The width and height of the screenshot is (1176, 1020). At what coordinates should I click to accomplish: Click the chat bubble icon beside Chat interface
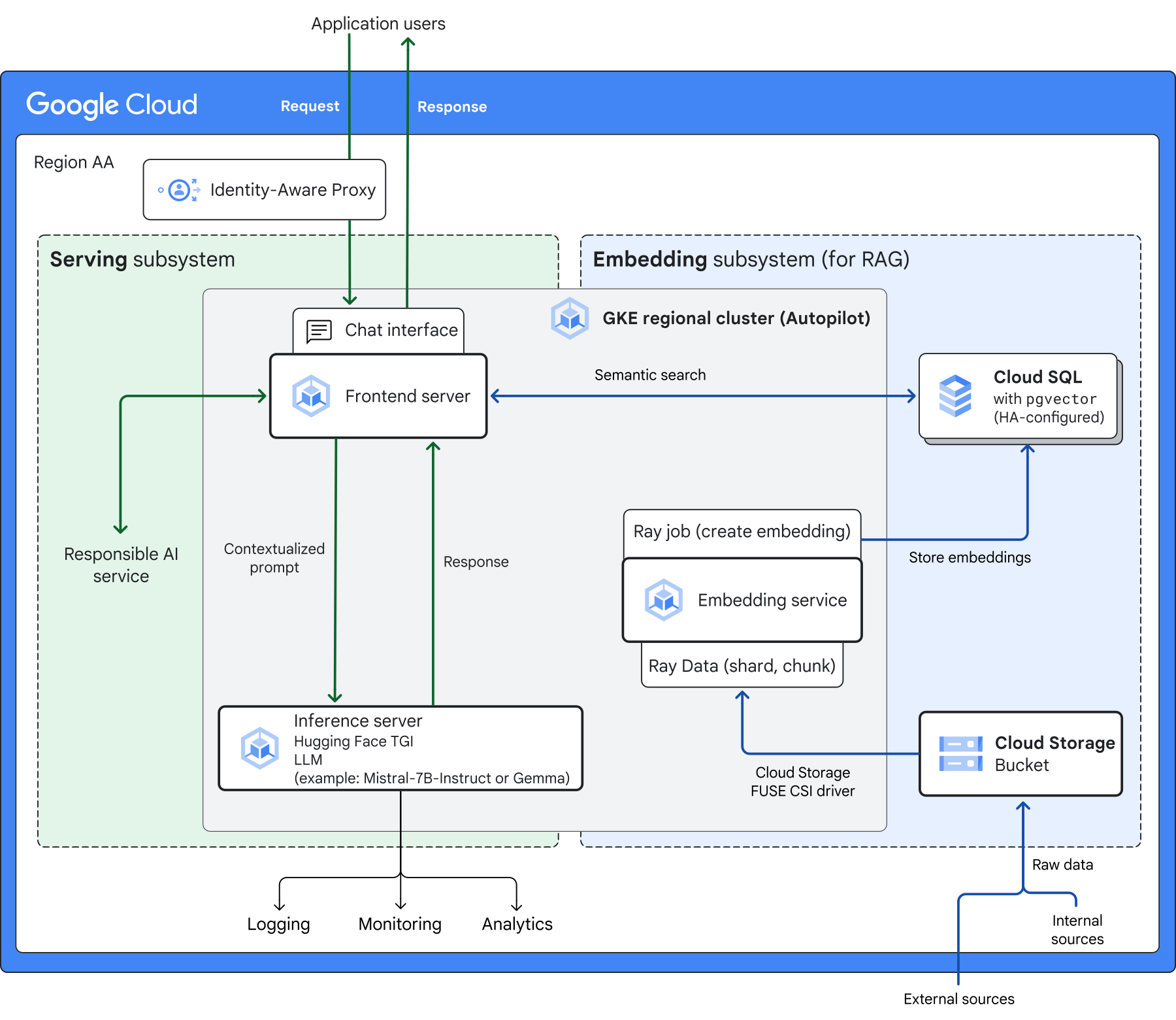coord(319,331)
